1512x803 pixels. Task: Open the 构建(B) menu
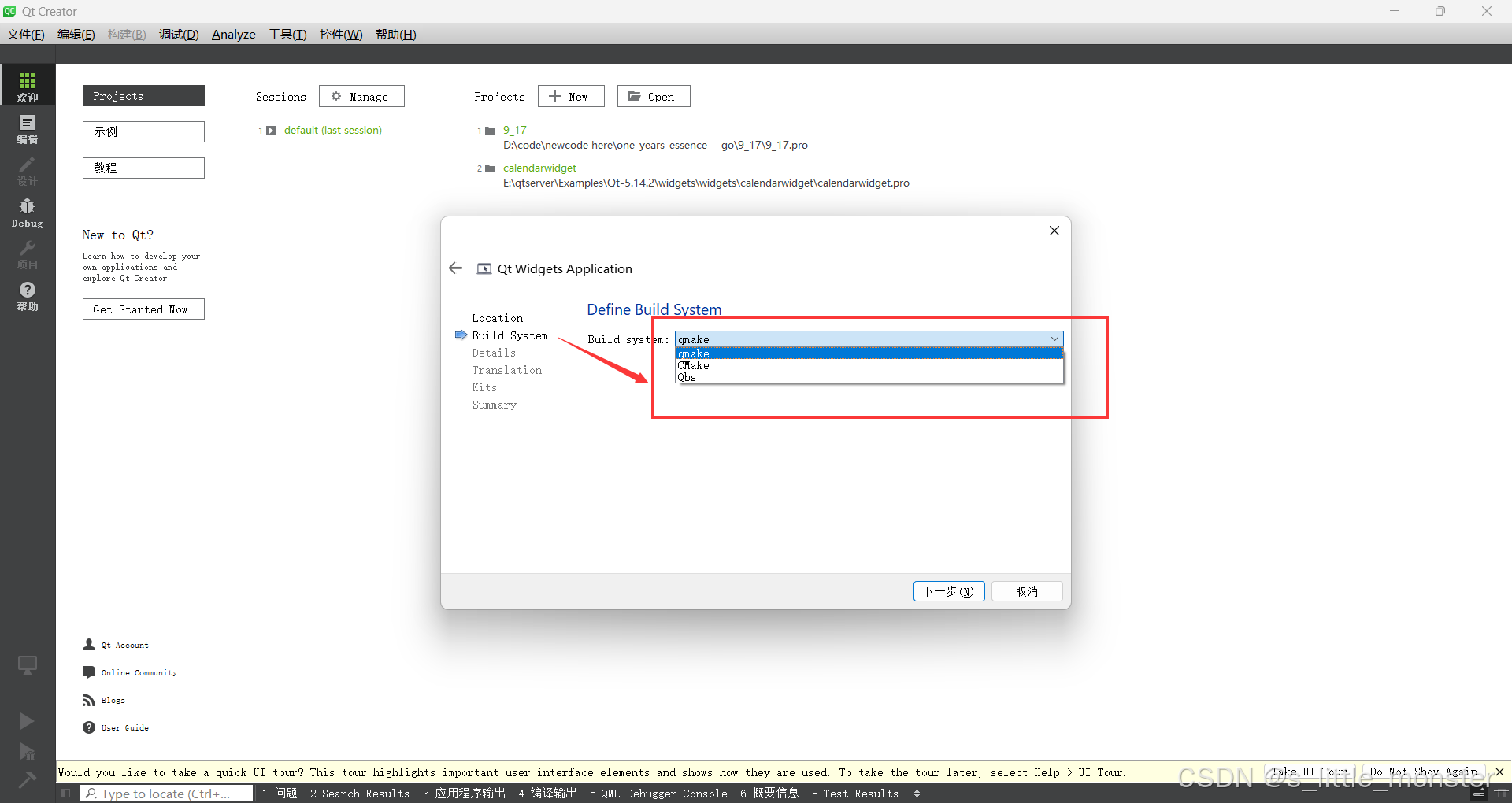[127, 35]
